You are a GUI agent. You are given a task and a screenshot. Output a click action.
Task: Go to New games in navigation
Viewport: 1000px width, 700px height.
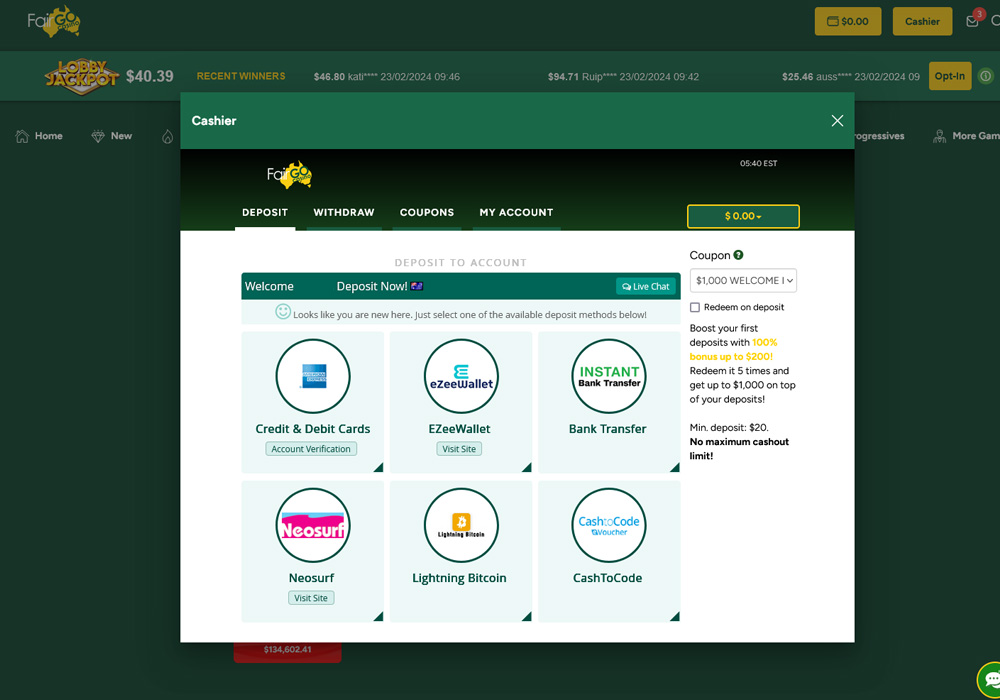[x=121, y=136]
